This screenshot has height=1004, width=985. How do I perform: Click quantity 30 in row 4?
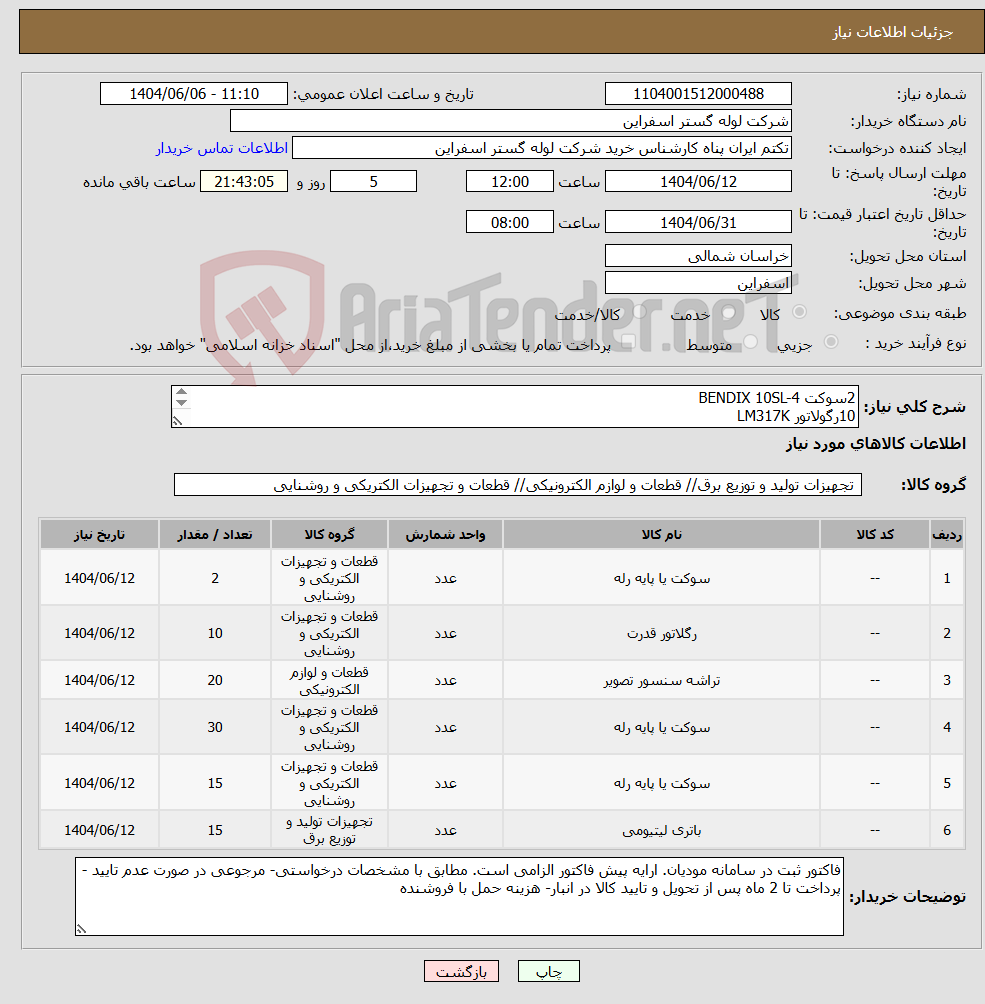point(215,727)
